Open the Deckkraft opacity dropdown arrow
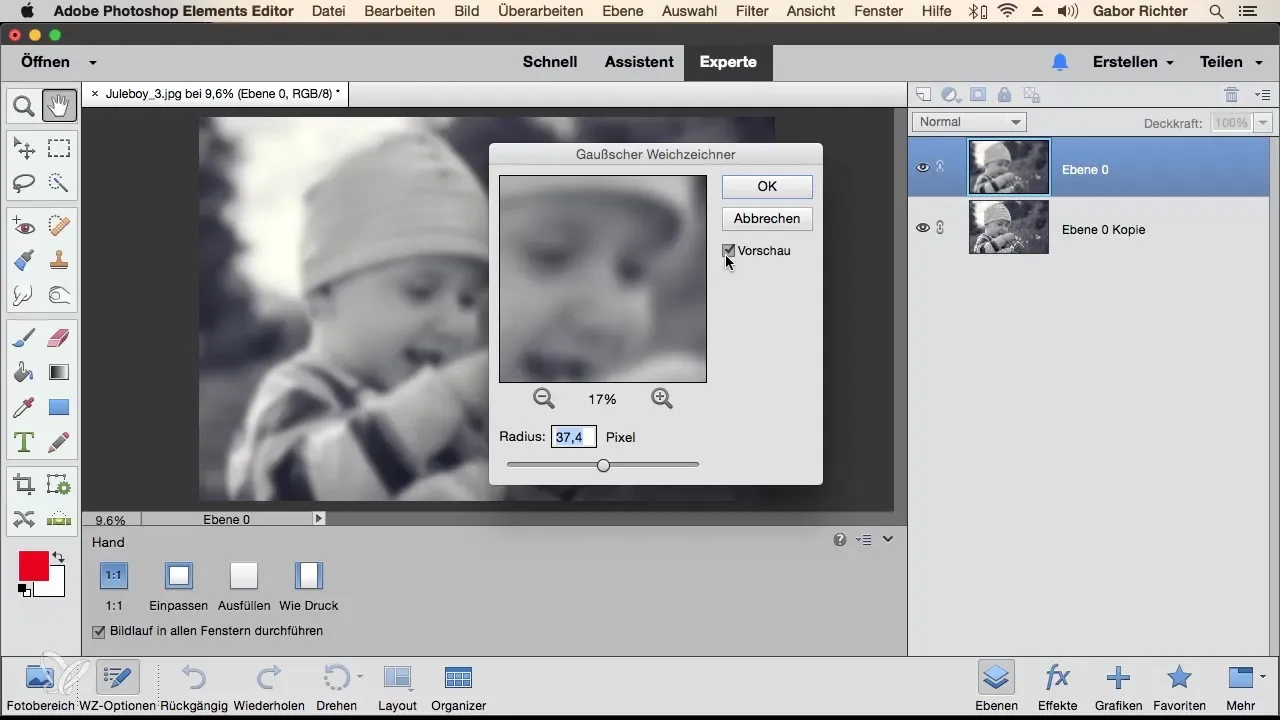 coord(1263,123)
